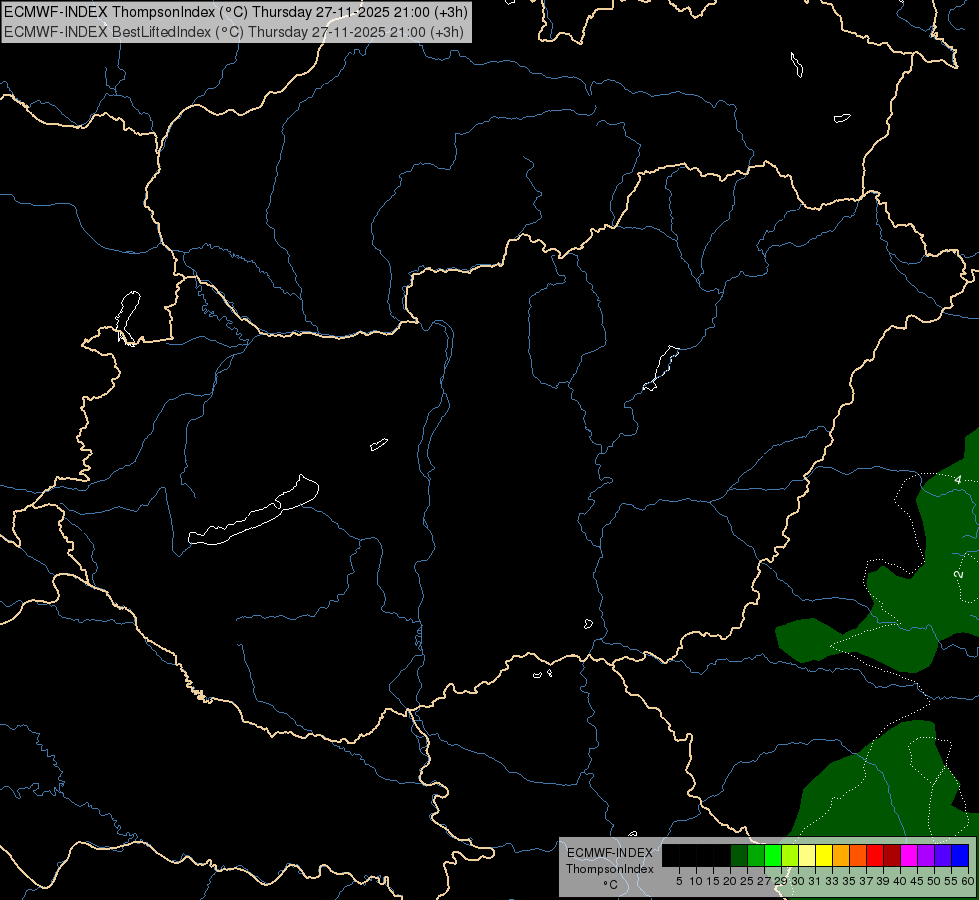Select the yellow-green 29–30 legend swatch

tap(790, 856)
